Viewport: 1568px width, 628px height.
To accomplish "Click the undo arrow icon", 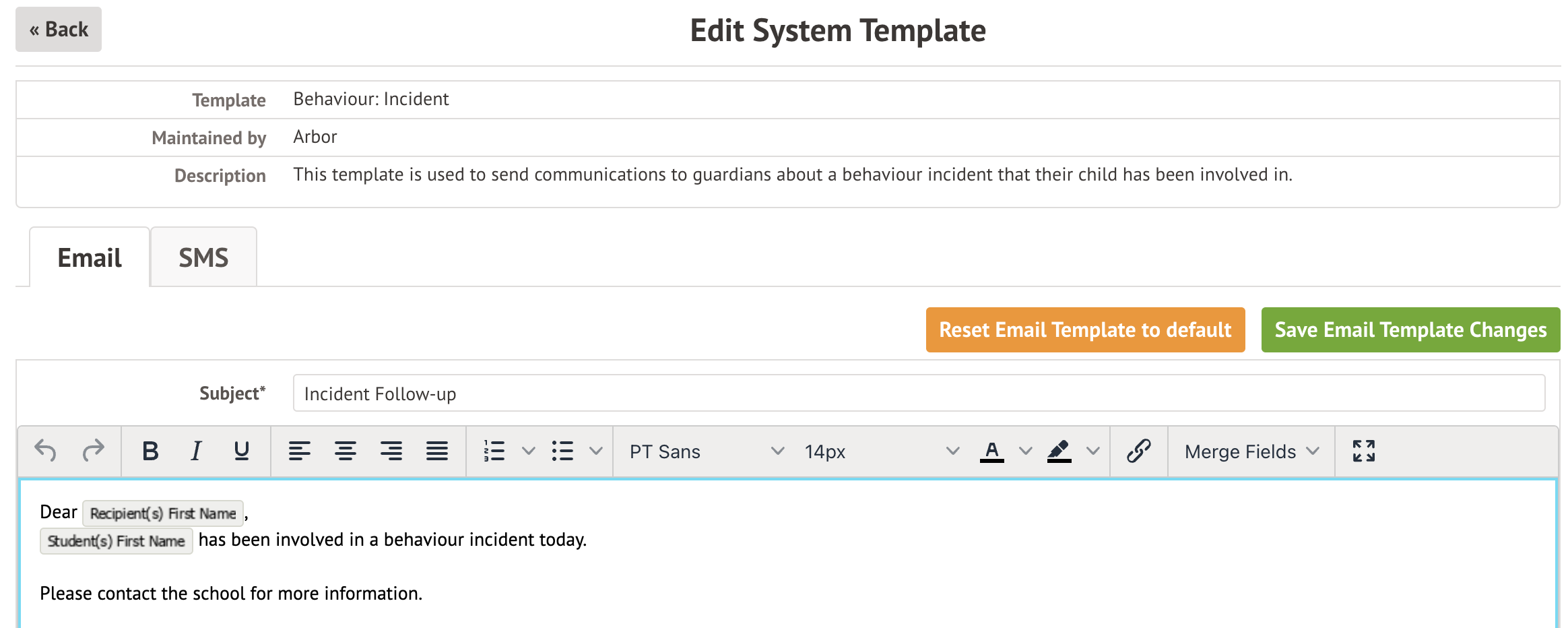I will pos(46,451).
